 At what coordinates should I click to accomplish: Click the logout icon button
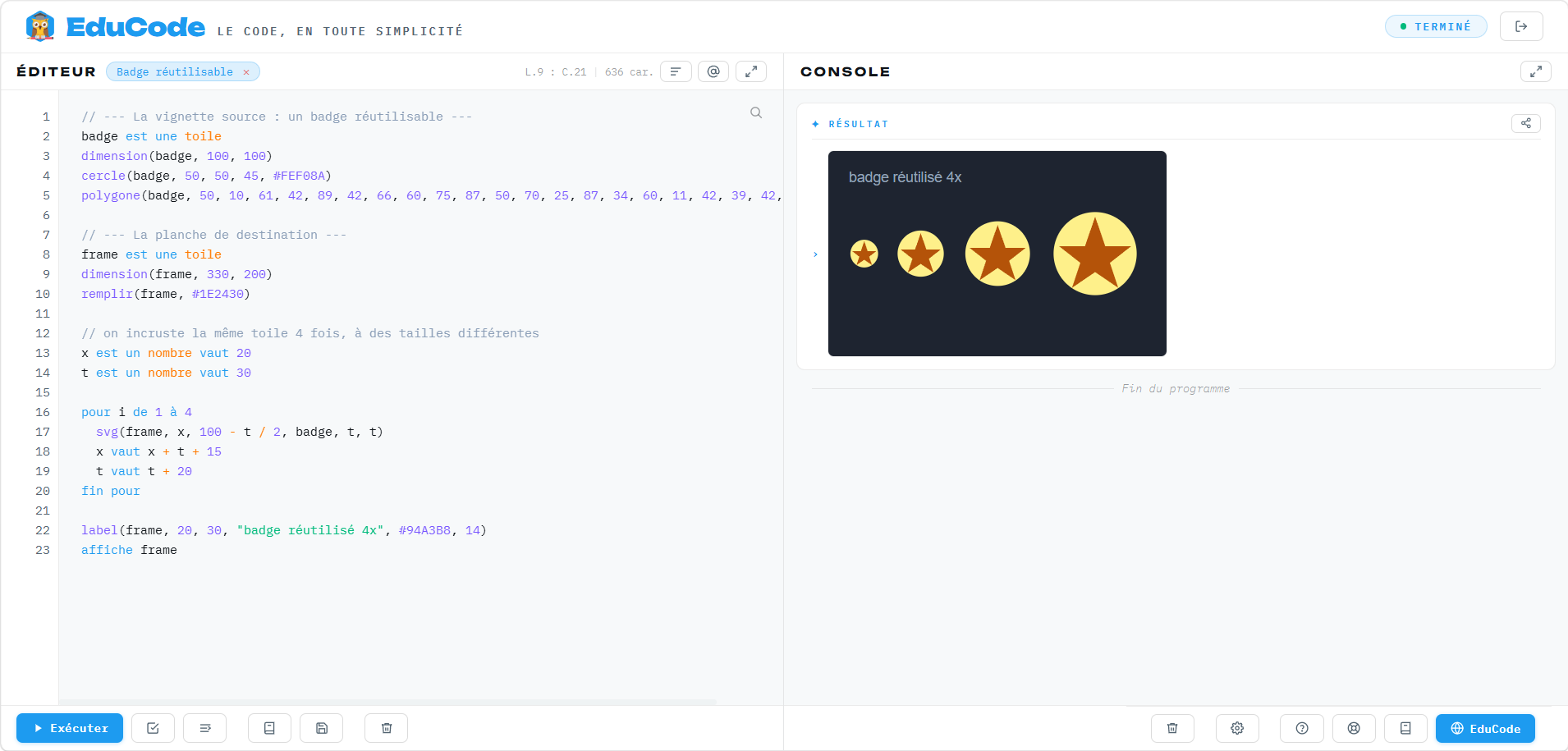click(x=1521, y=26)
